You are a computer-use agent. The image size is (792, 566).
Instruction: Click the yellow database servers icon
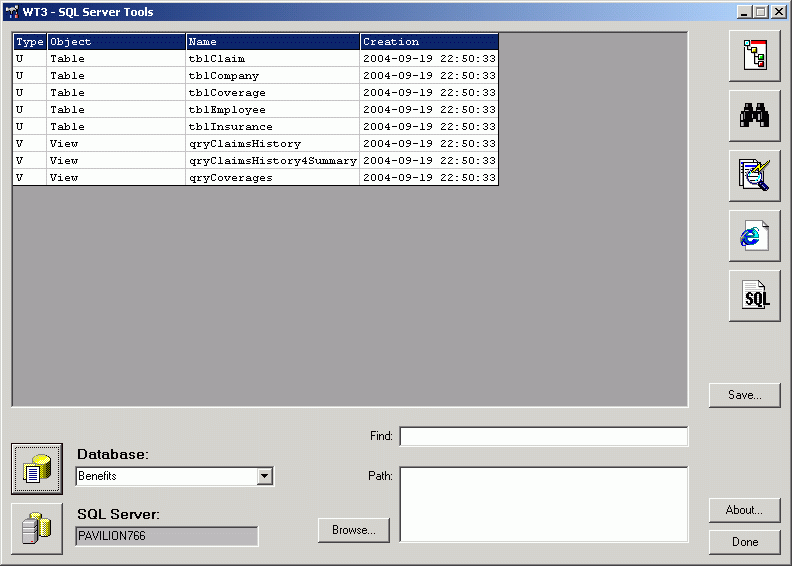37,528
